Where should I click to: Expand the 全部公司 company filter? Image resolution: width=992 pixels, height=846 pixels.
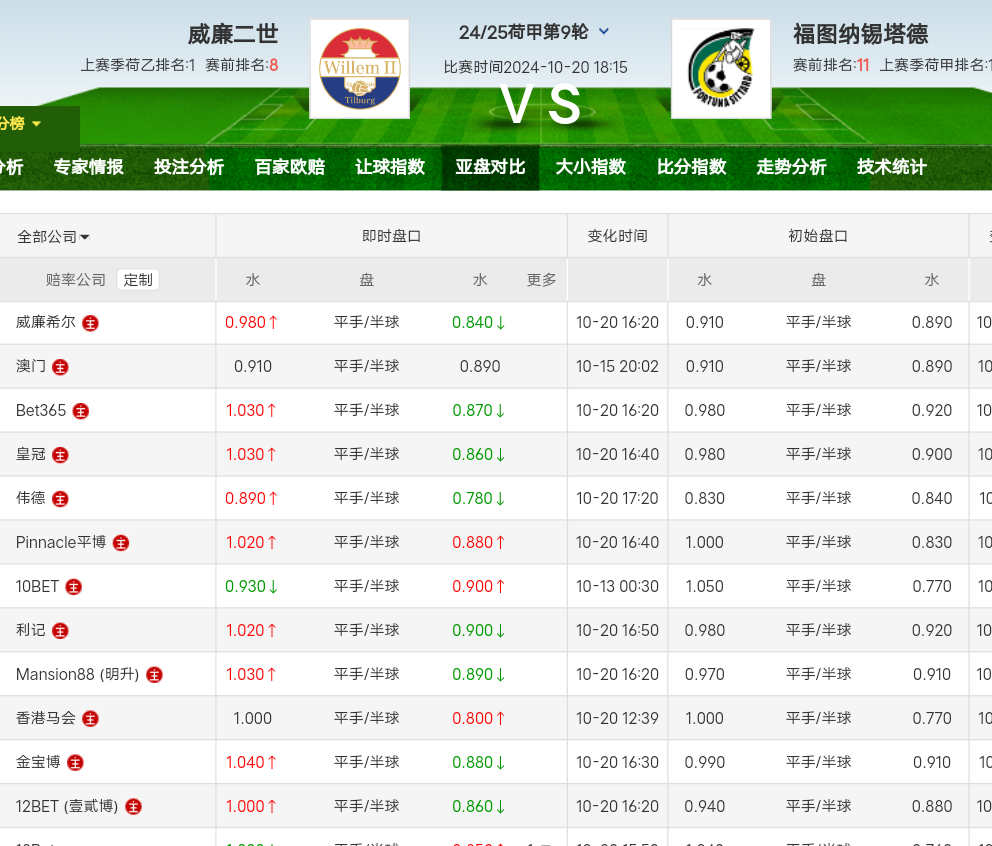pyautogui.click(x=53, y=237)
